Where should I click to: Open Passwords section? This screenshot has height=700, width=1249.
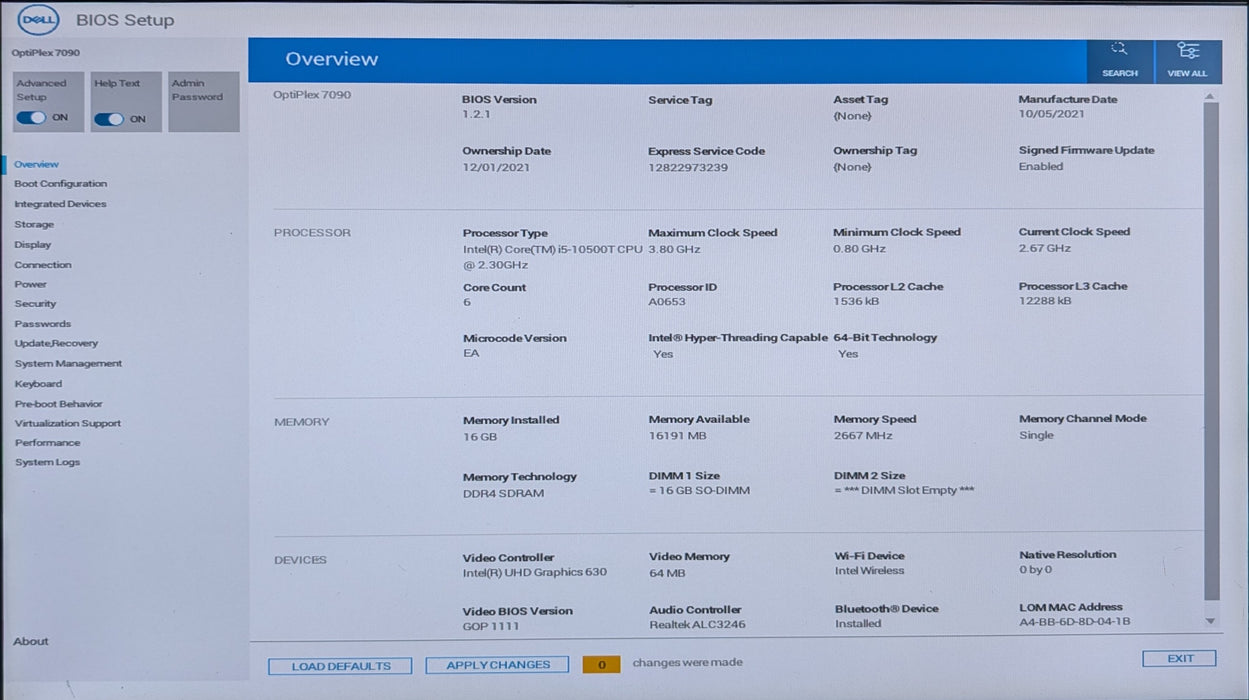42,324
